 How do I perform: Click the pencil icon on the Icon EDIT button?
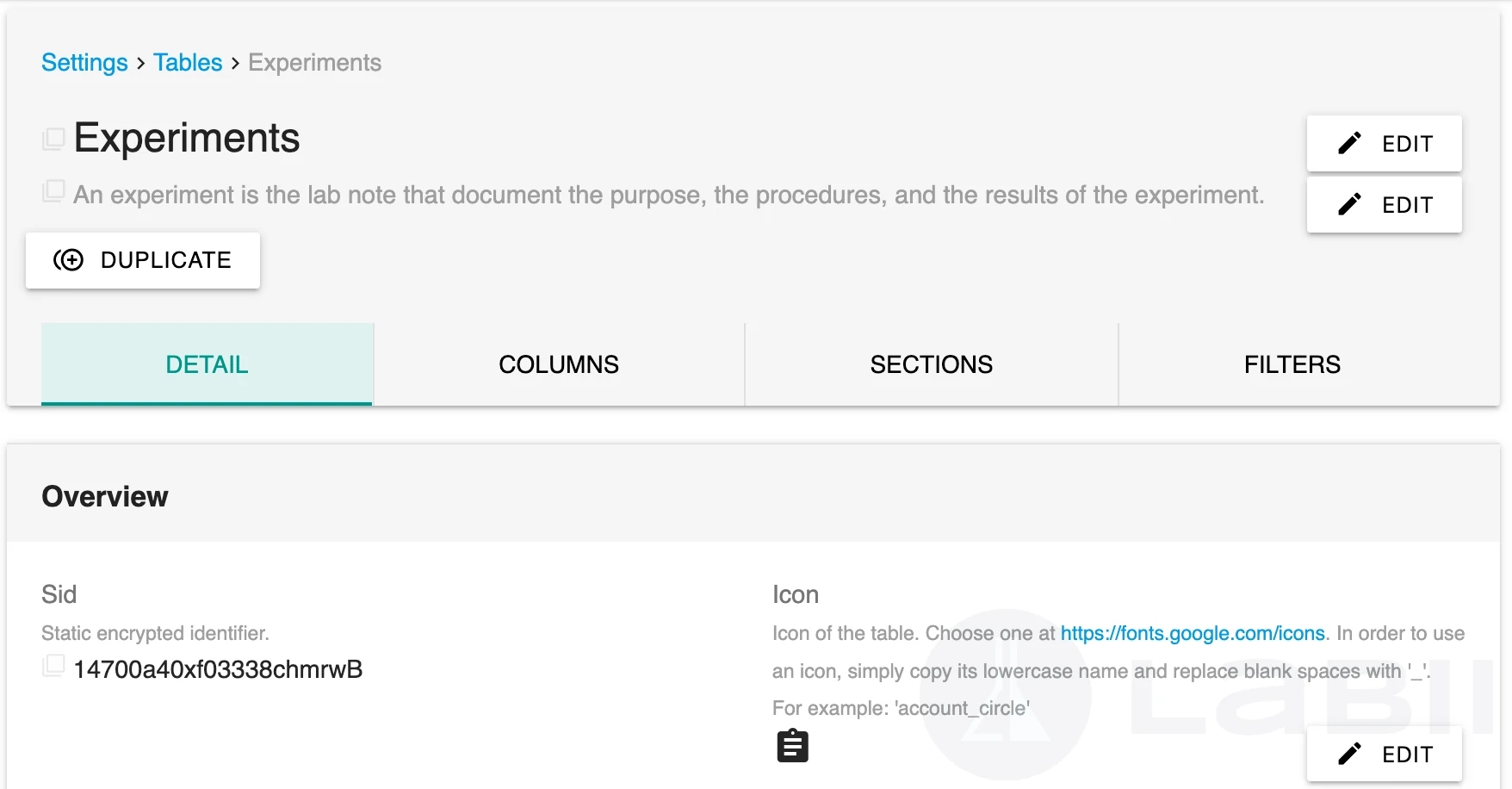[x=1349, y=755]
